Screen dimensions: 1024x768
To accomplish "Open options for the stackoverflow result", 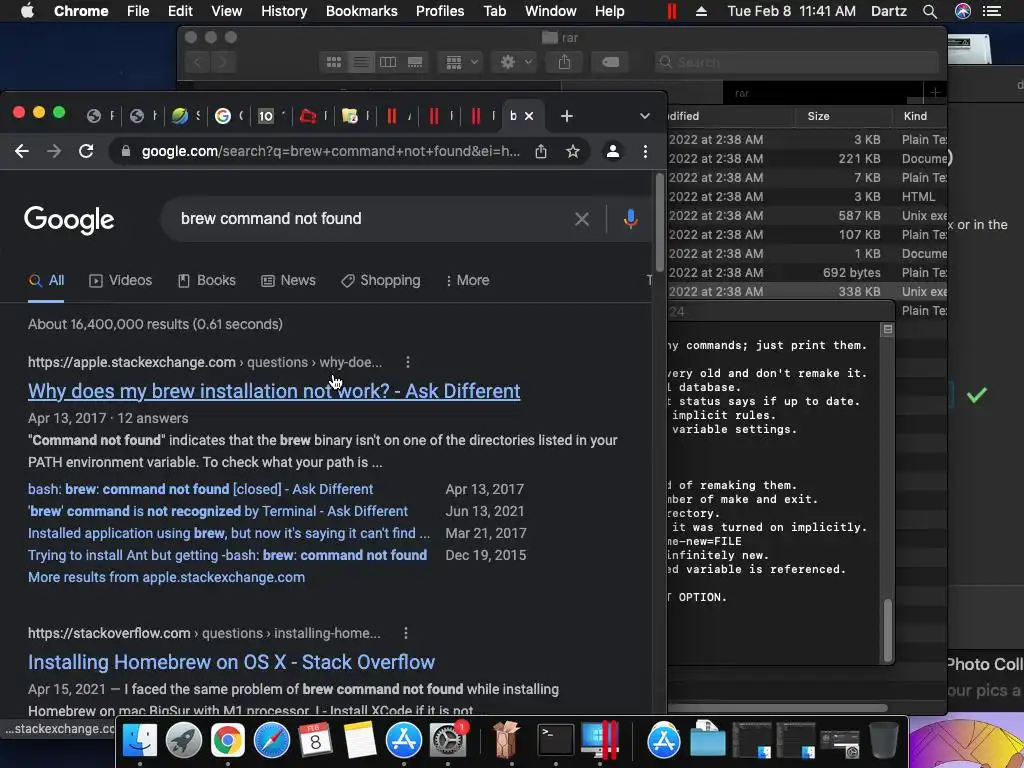I will point(406,633).
